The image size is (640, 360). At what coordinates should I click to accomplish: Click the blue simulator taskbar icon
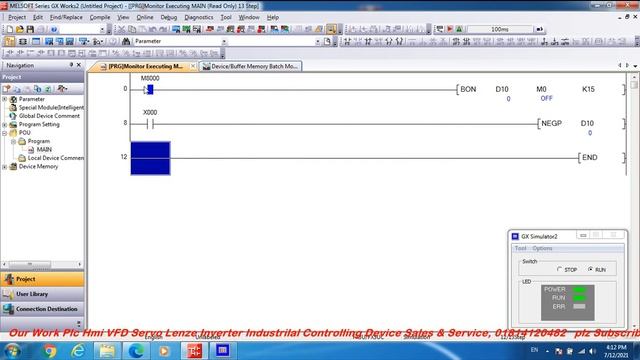click(x=223, y=351)
